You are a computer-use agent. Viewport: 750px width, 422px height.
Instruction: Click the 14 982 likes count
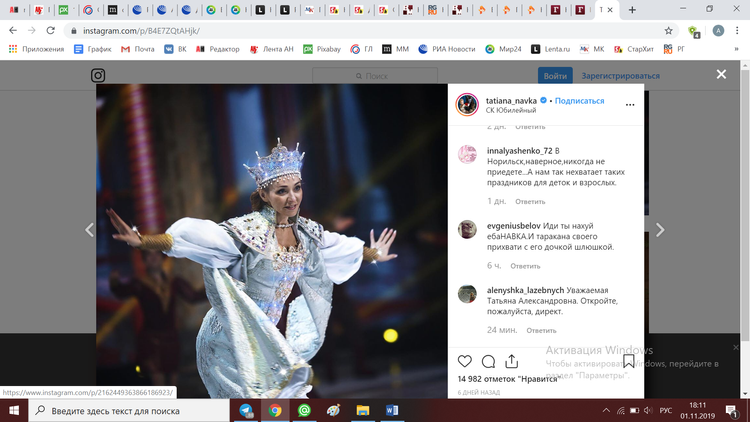(x=508, y=379)
